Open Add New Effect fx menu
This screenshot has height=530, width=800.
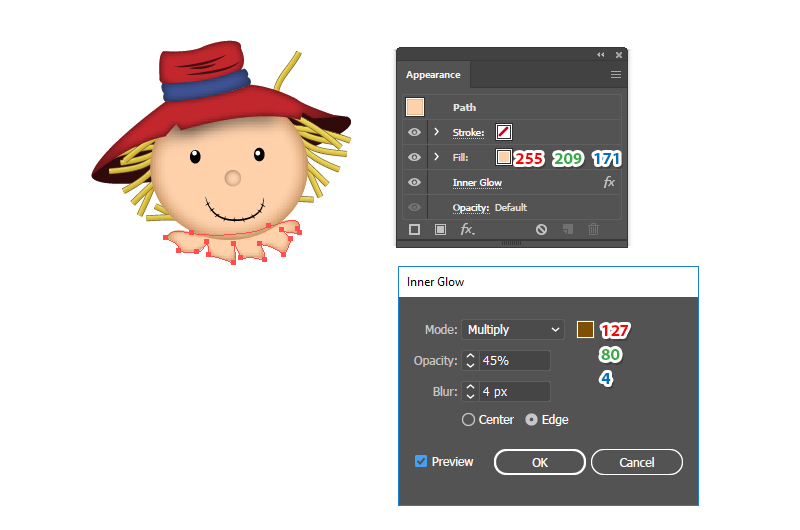coord(467,230)
